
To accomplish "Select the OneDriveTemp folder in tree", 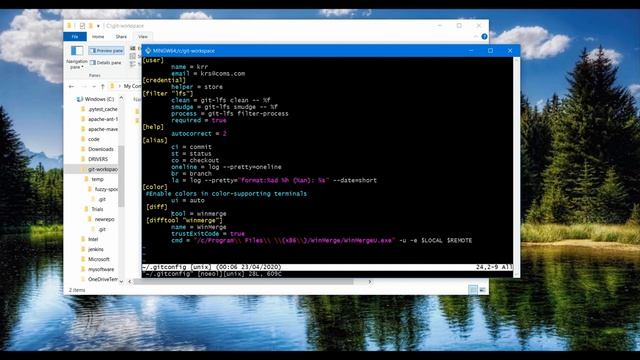I will click(x=100, y=279).
